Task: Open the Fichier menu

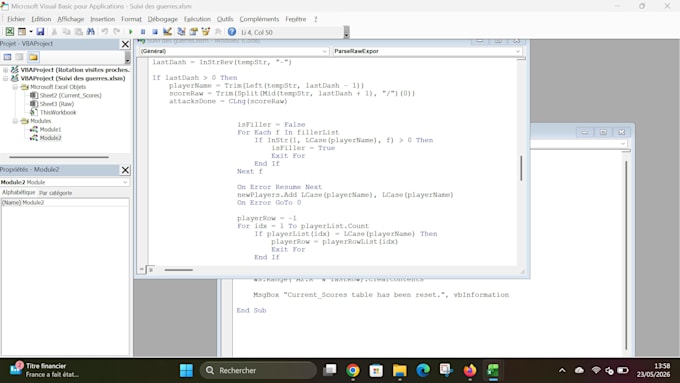Action: tap(16, 19)
